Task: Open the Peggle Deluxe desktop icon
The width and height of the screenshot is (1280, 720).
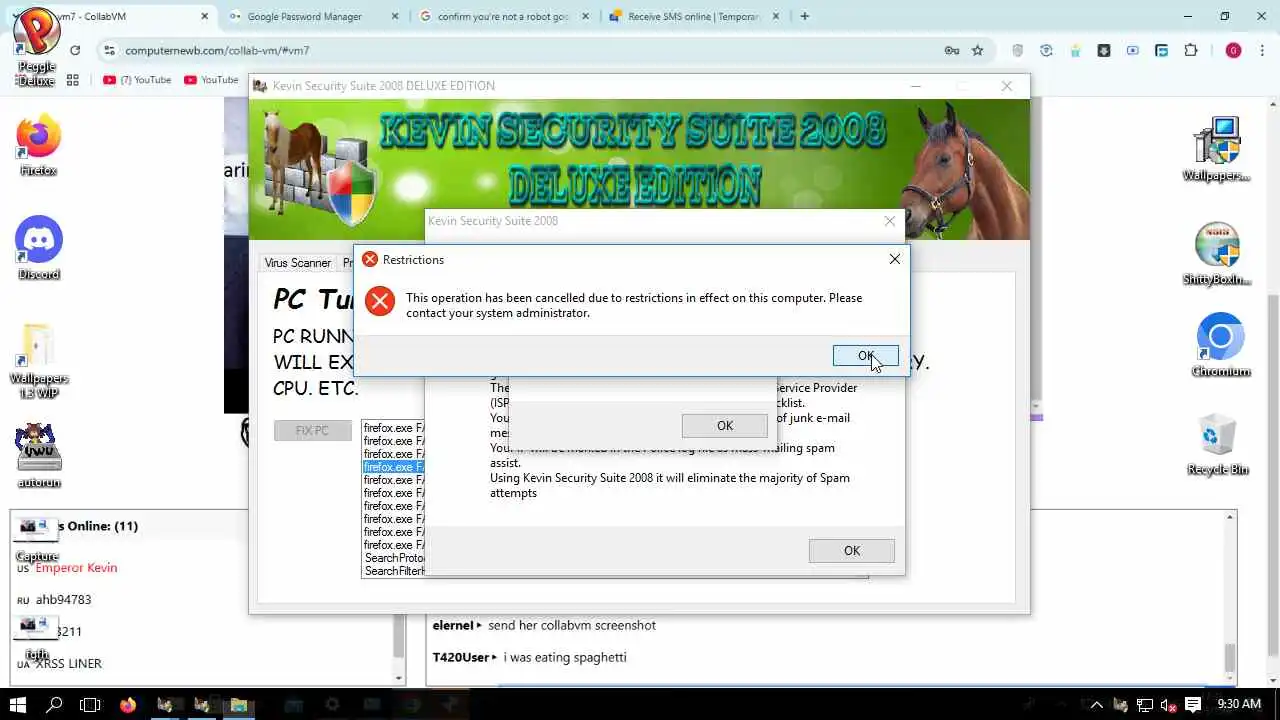Action: point(37,45)
